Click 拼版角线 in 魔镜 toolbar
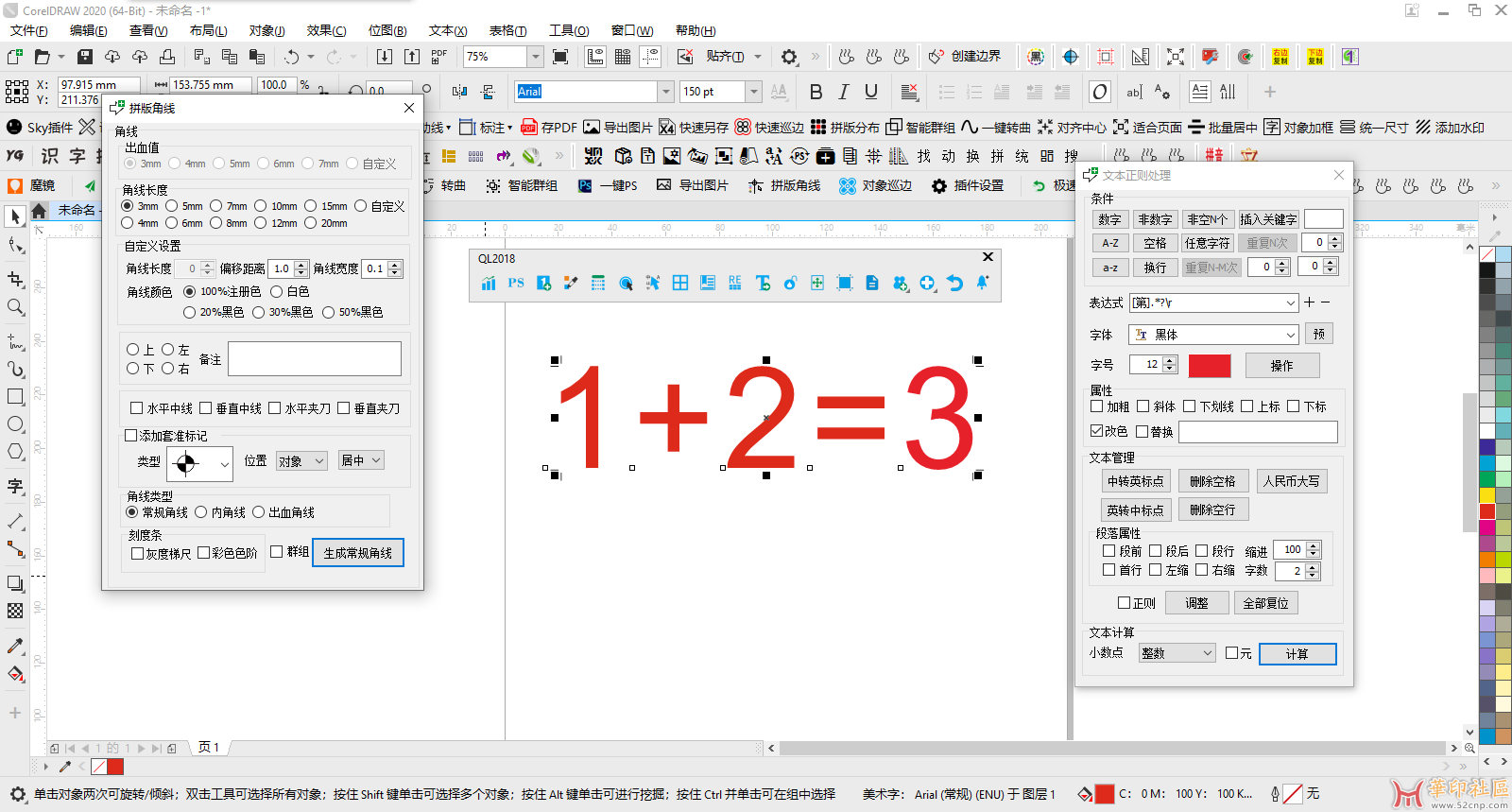The width and height of the screenshot is (1512, 812). pyautogui.click(x=784, y=185)
